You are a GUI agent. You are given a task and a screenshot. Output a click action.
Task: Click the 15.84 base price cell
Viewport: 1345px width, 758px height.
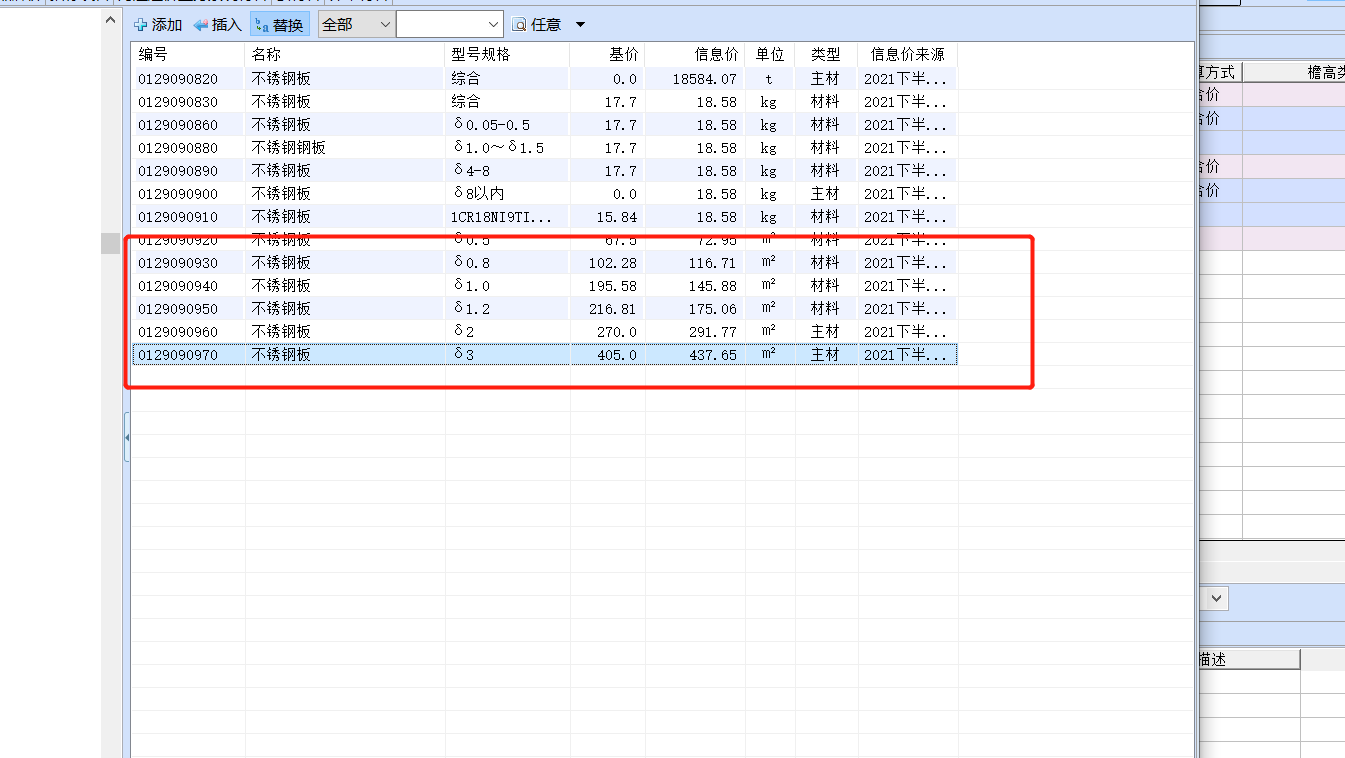(607, 217)
